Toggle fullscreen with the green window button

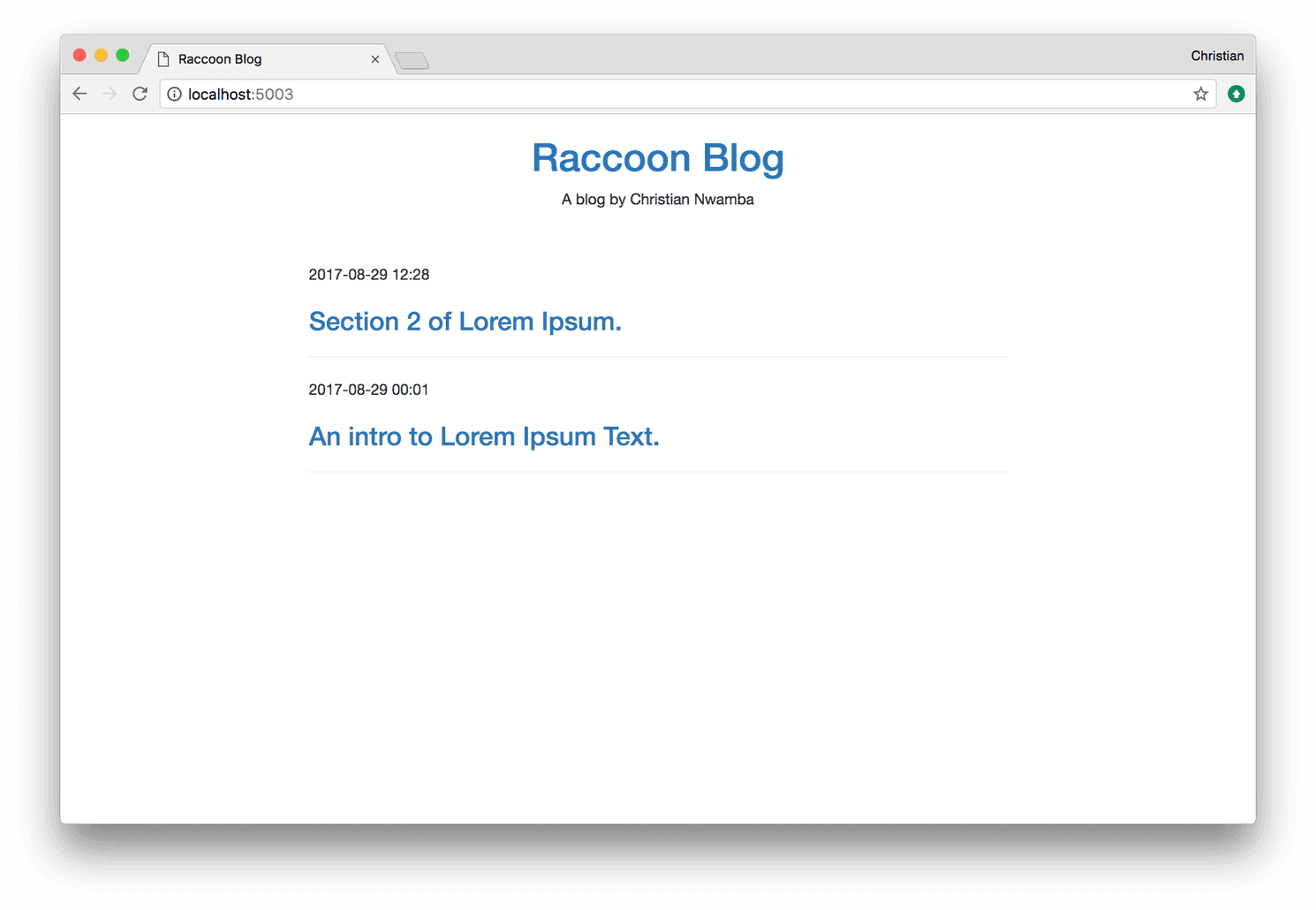click(x=122, y=54)
